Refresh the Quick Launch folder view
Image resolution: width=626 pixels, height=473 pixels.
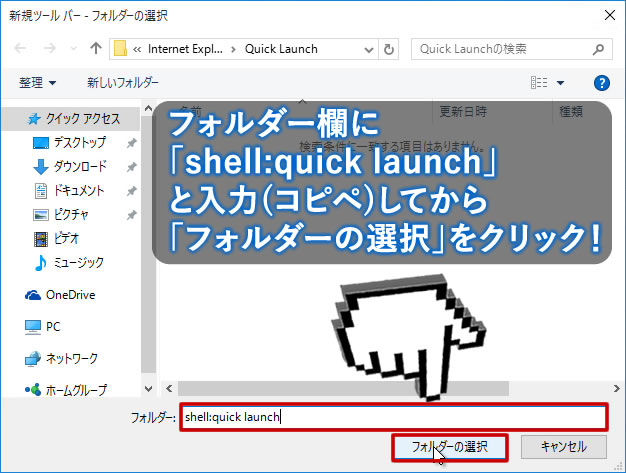[388, 49]
